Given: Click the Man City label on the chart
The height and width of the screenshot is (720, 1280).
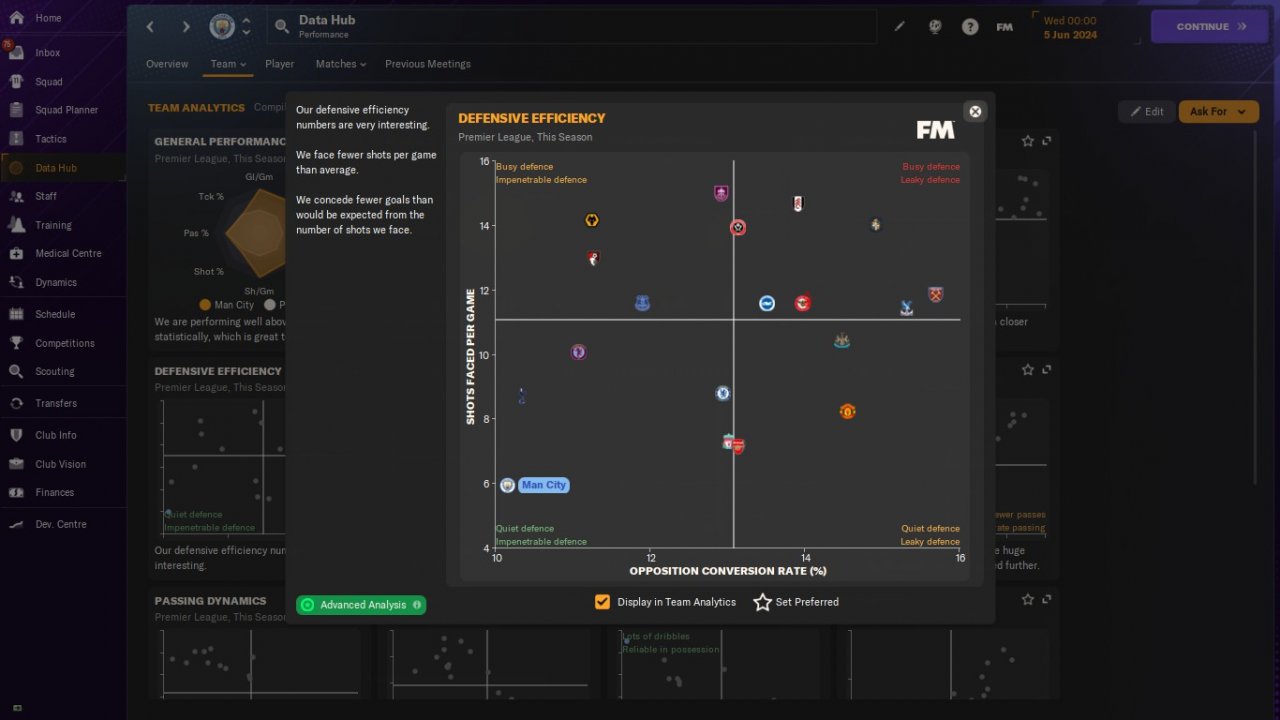Looking at the screenshot, I should 544,485.
